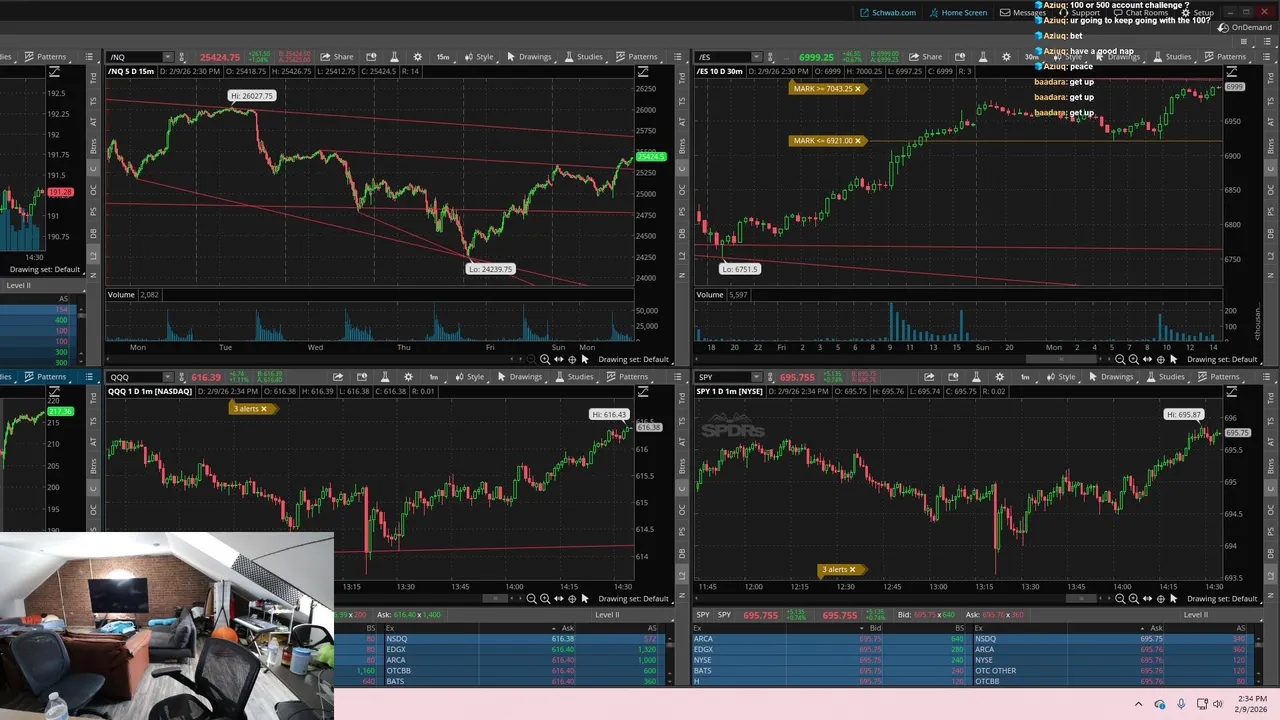This screenshot has width=1280, height=720.
Task: Open the Drawings menu on QQQ chart
Action: 519,377
